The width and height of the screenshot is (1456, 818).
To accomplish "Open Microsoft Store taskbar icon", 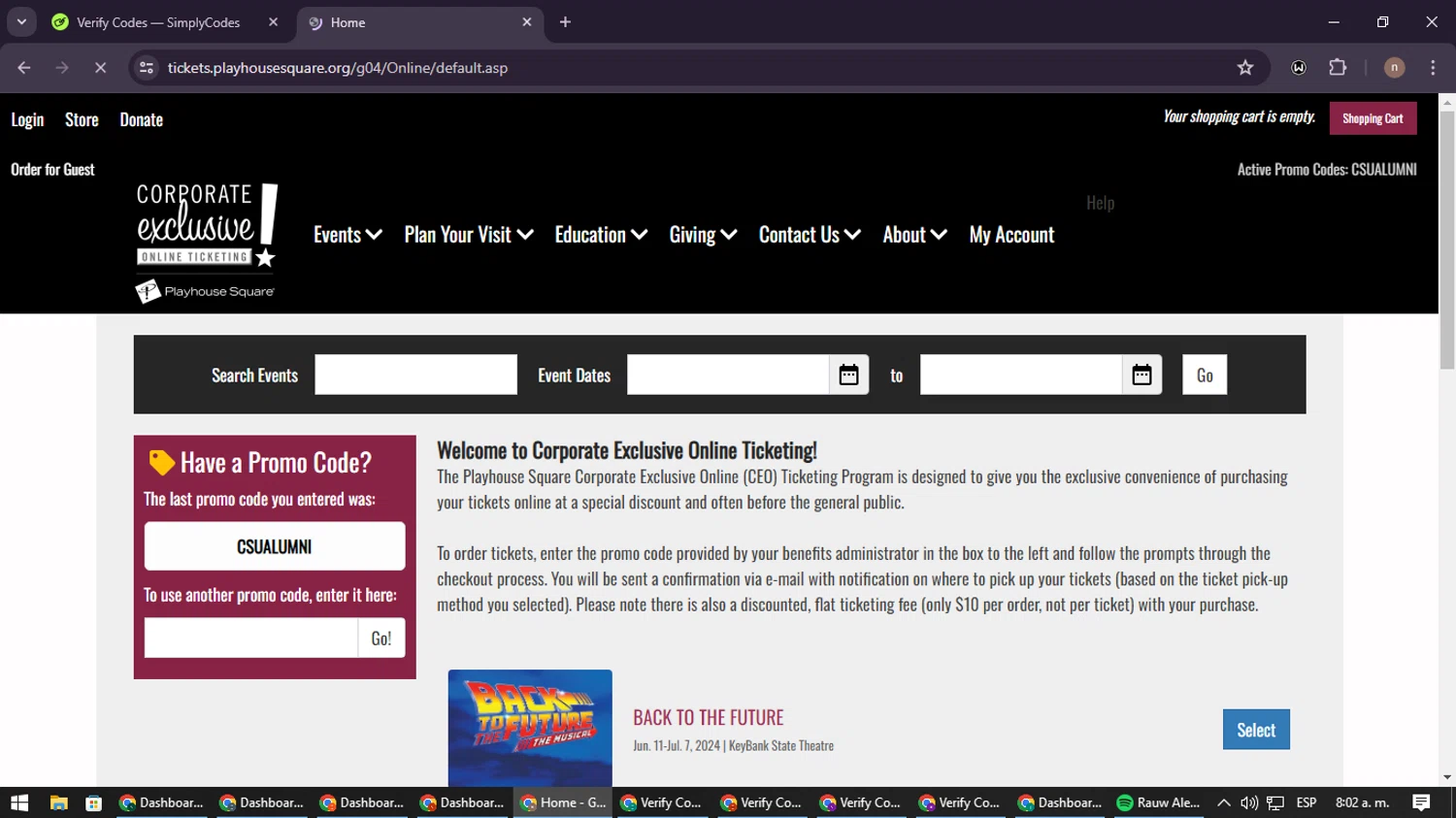I will coord(93,802).
